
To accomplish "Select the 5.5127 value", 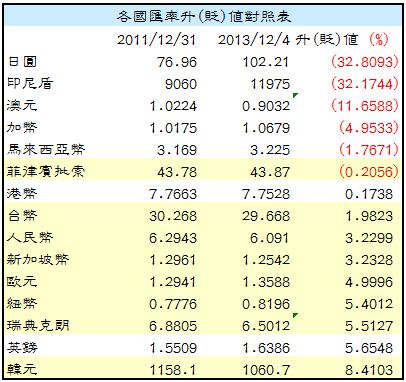I will [x=369, y=326].
